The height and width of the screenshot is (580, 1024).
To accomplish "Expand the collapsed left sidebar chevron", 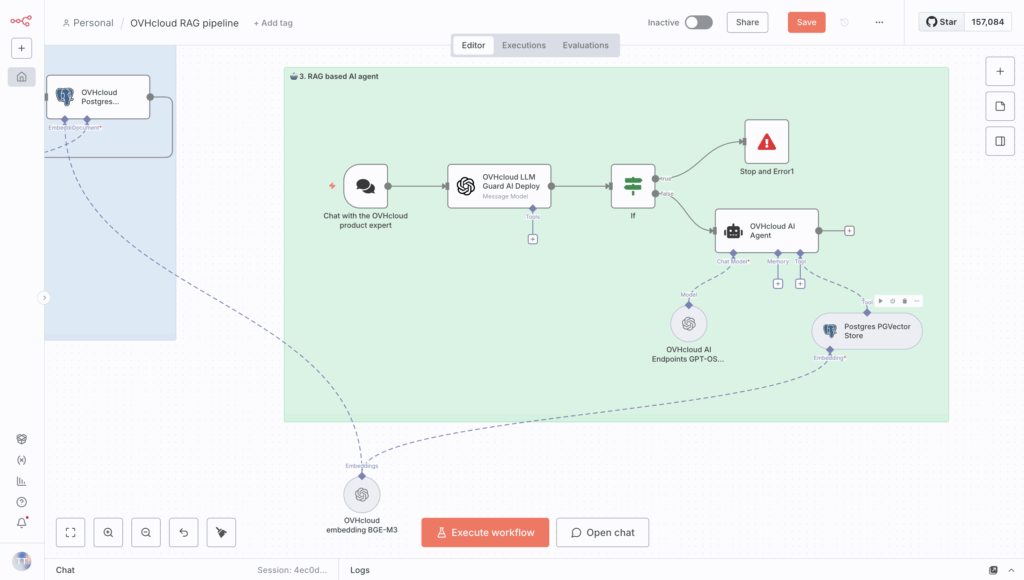I will 43,297.
